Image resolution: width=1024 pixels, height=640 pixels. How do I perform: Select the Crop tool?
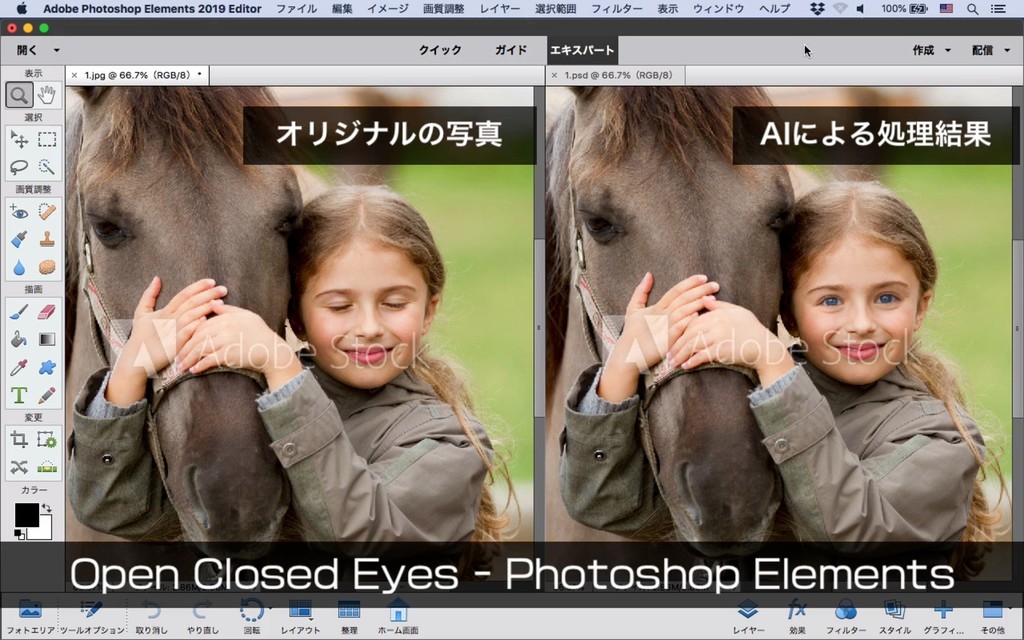[19, 440]
